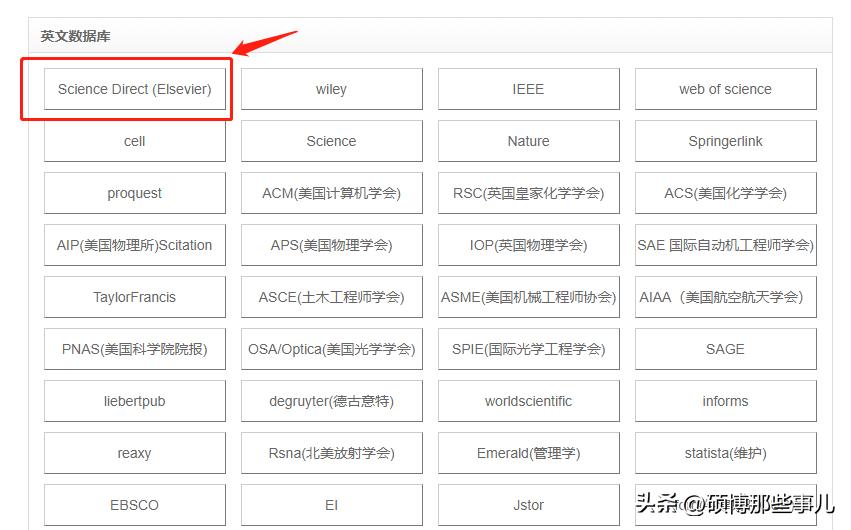Open the reaxy database
The image size is (851, 530).
135,454
